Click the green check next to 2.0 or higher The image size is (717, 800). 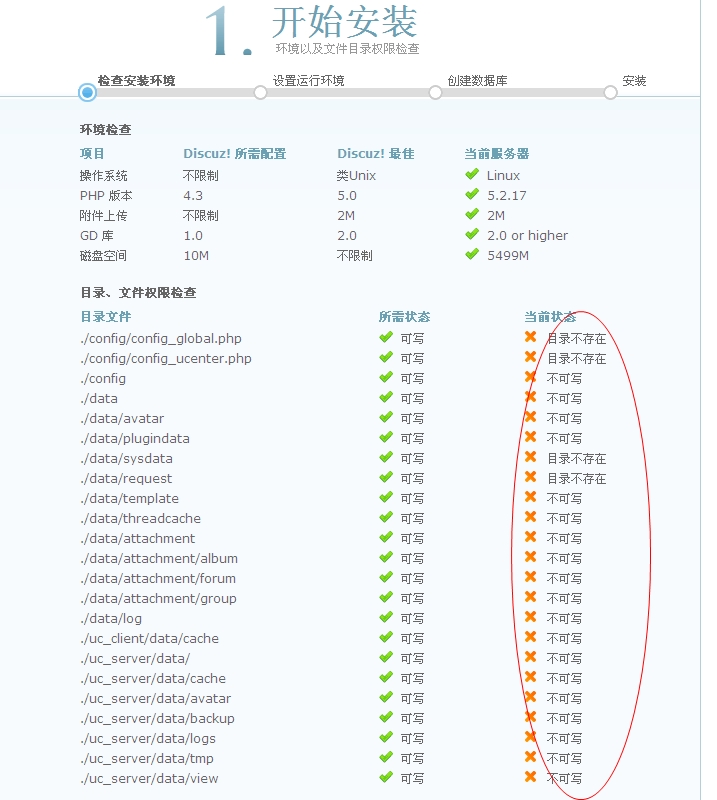point(472,234)
